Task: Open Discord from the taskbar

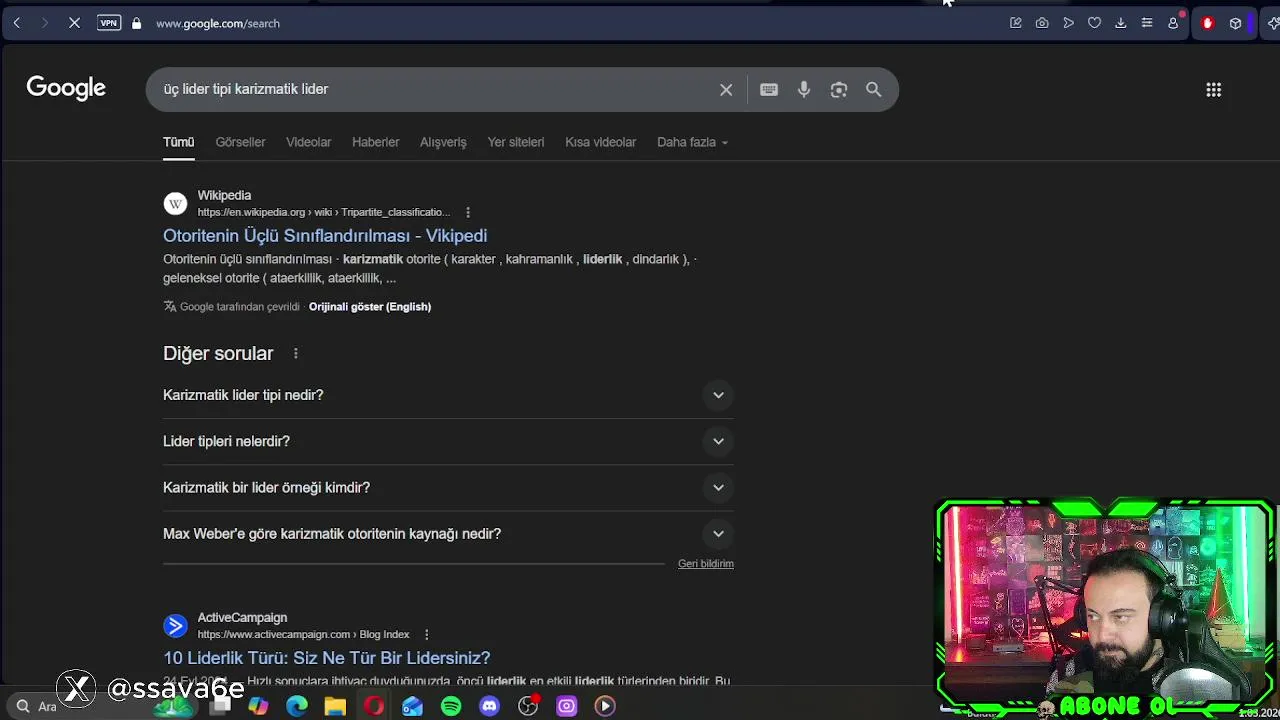Action: tap(489, 706)
